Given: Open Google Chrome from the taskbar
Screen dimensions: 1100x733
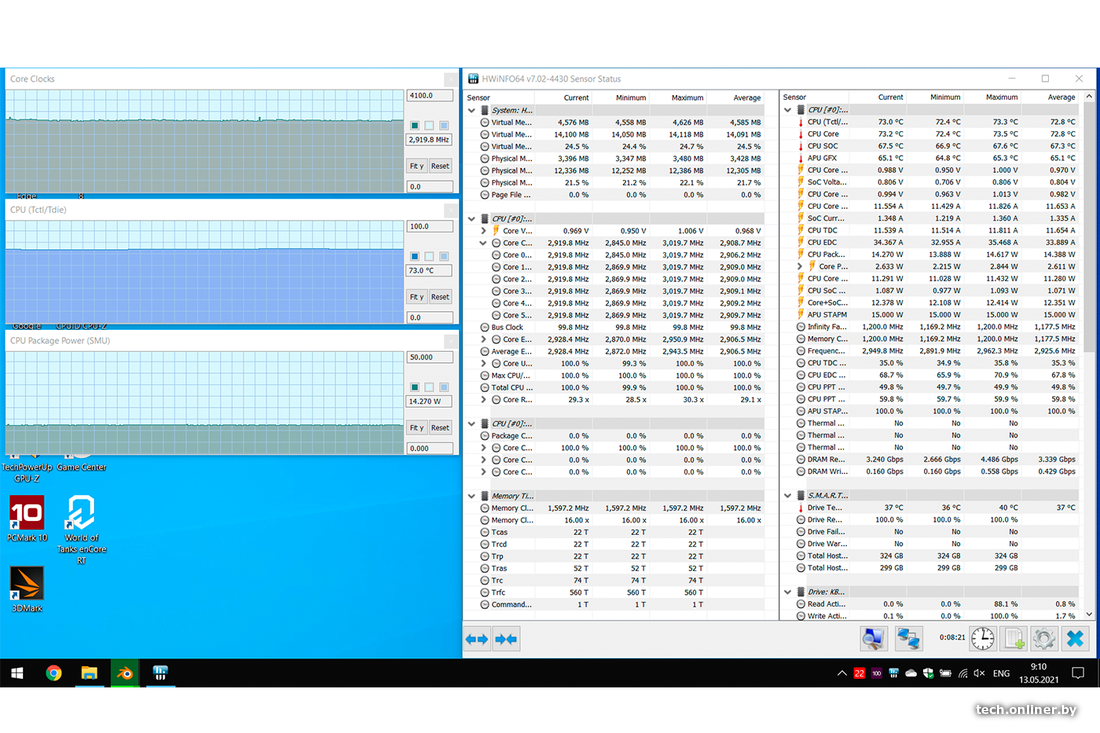Looking at the screenshot, I should click(x=54, y=673).
